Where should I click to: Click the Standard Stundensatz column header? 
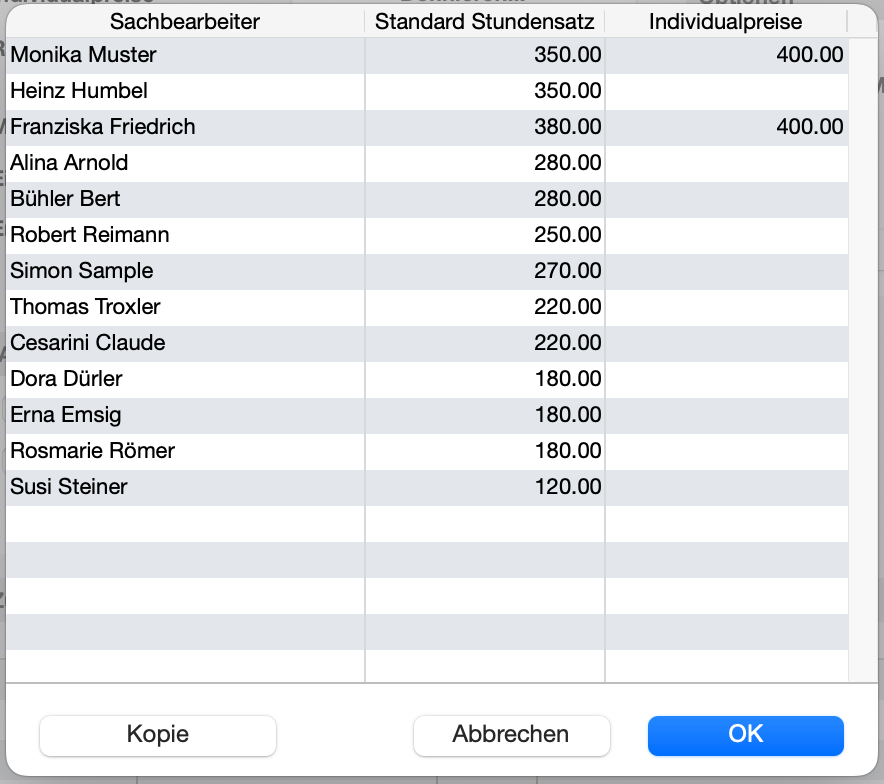tap(485, 21)
